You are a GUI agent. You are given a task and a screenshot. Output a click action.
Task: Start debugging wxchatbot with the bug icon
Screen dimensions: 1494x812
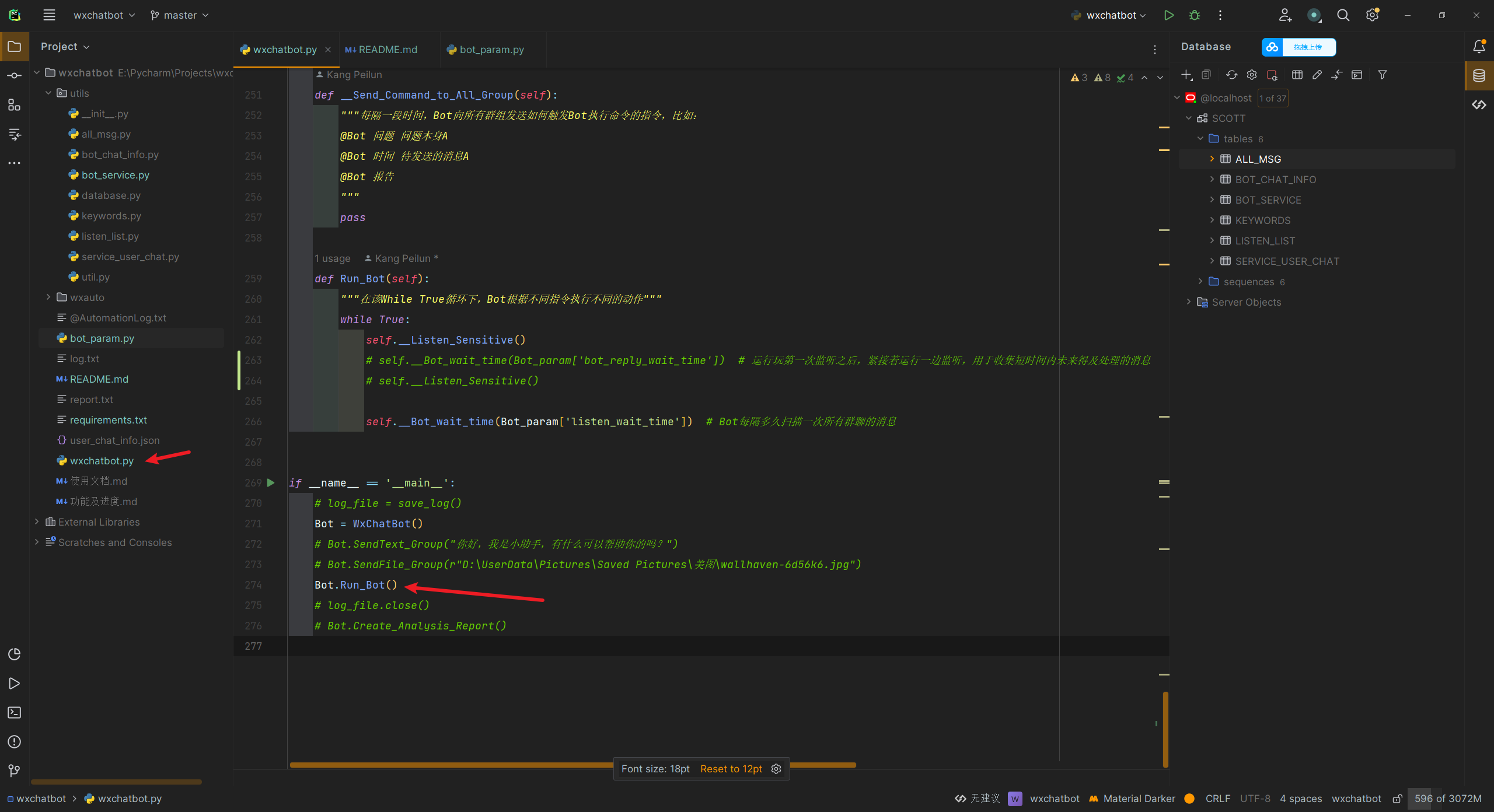coord(1194,15)
